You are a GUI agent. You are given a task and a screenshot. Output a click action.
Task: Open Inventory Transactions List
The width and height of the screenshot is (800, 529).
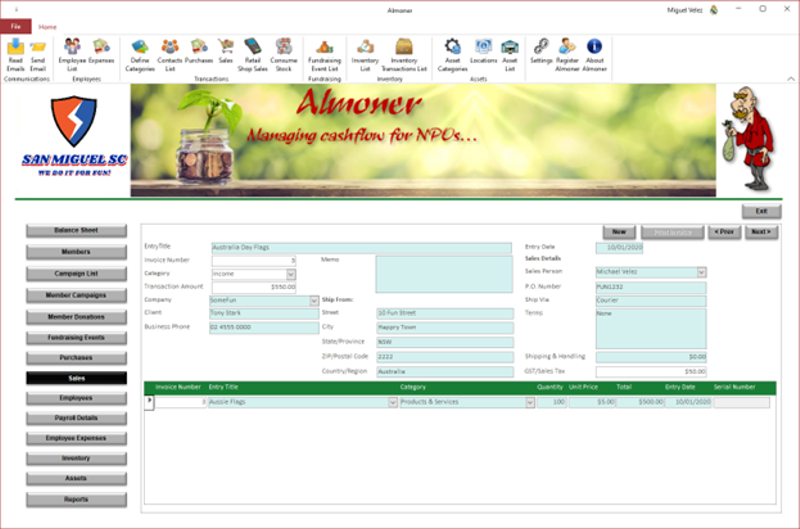point(404,55)
